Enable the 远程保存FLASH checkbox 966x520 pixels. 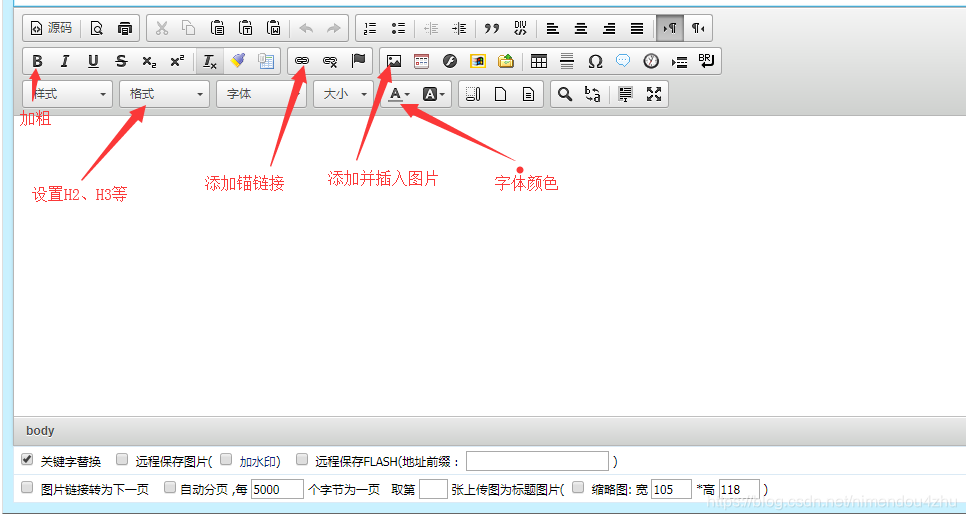tap(302, 460)
